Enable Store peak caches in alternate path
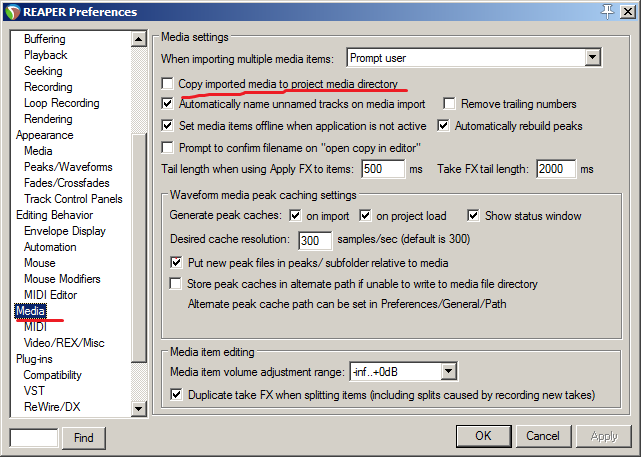The width and height of the screenshot is (641, 457). coord(176,283)
